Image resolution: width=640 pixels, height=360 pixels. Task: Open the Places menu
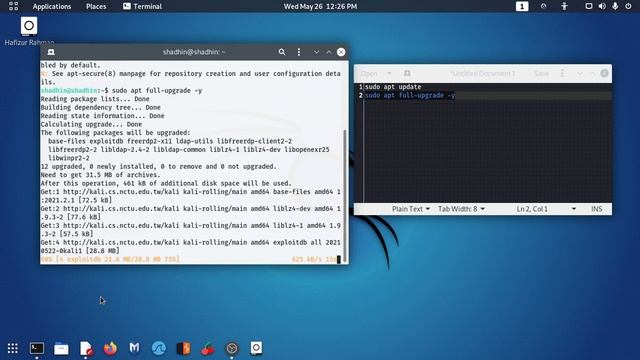96,7
